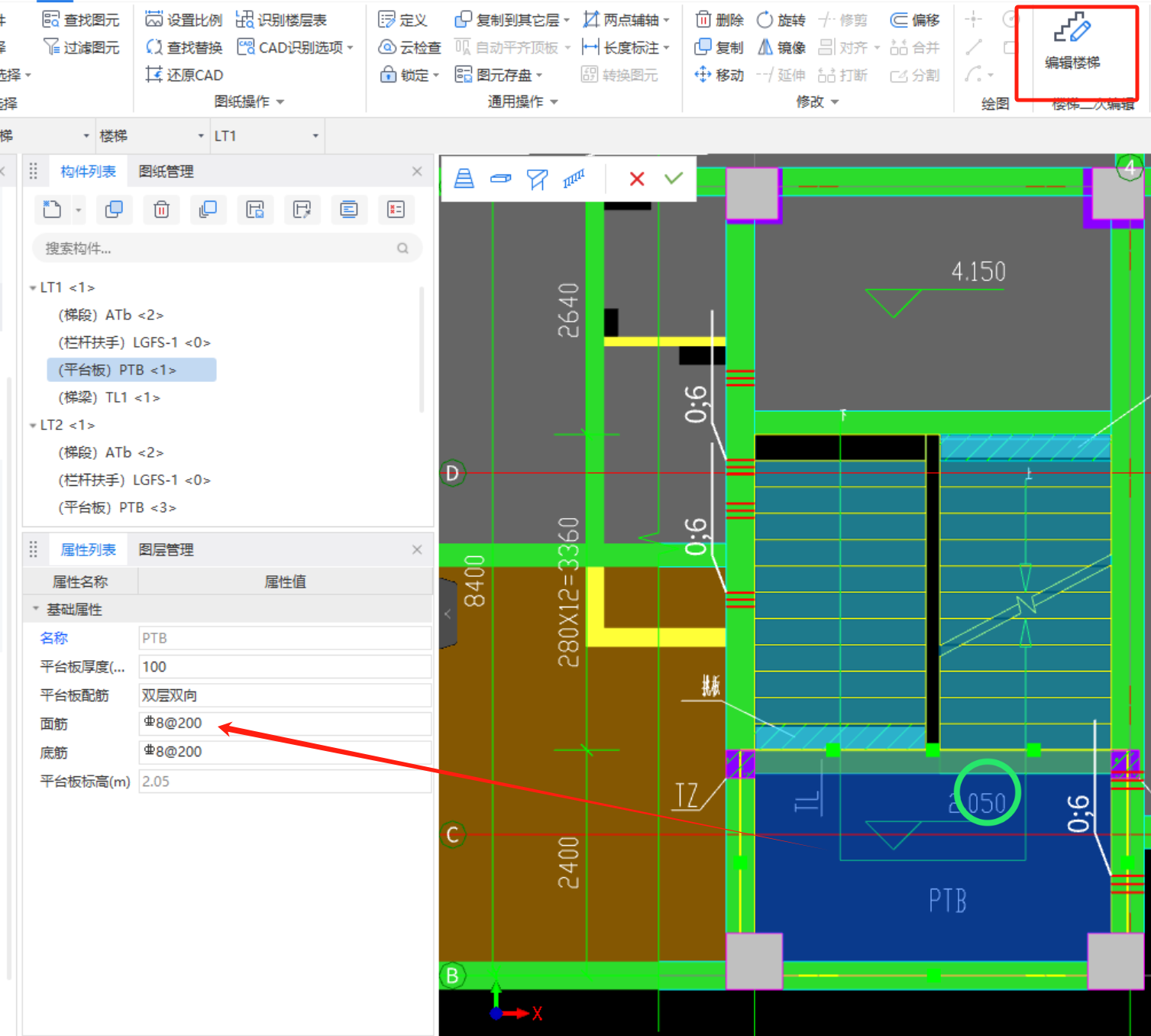1151x1036 pixels.
Task: Click the 面筋 value field
Action: 285,724
